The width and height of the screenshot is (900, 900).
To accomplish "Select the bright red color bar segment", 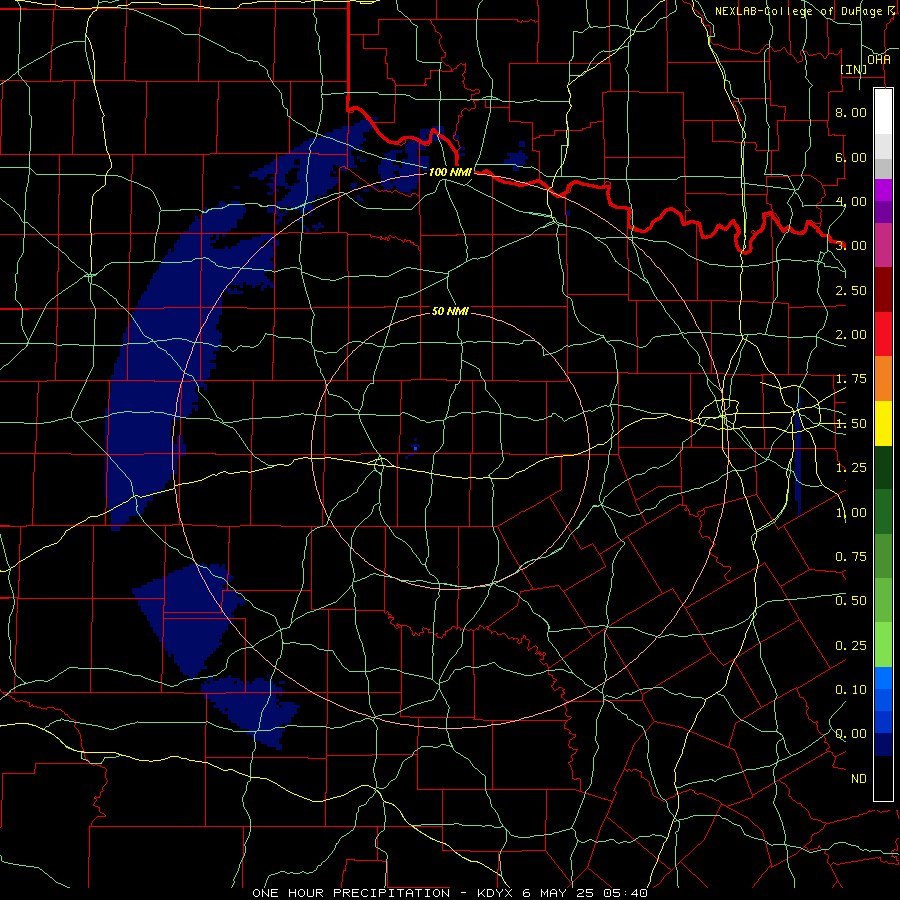I will [x=883, y=334].
